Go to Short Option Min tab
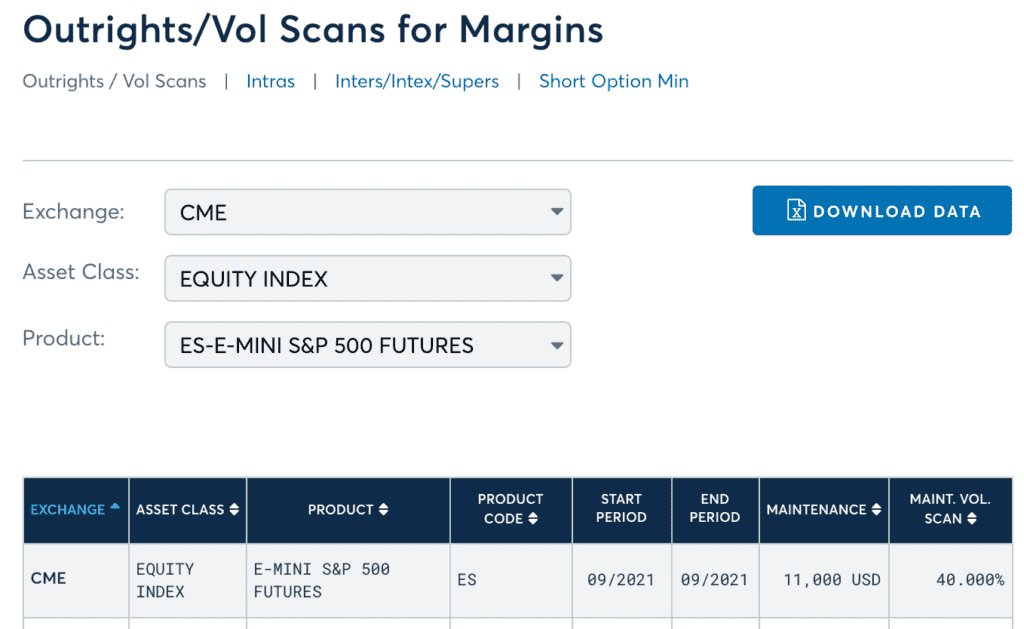 pos(613,82)
